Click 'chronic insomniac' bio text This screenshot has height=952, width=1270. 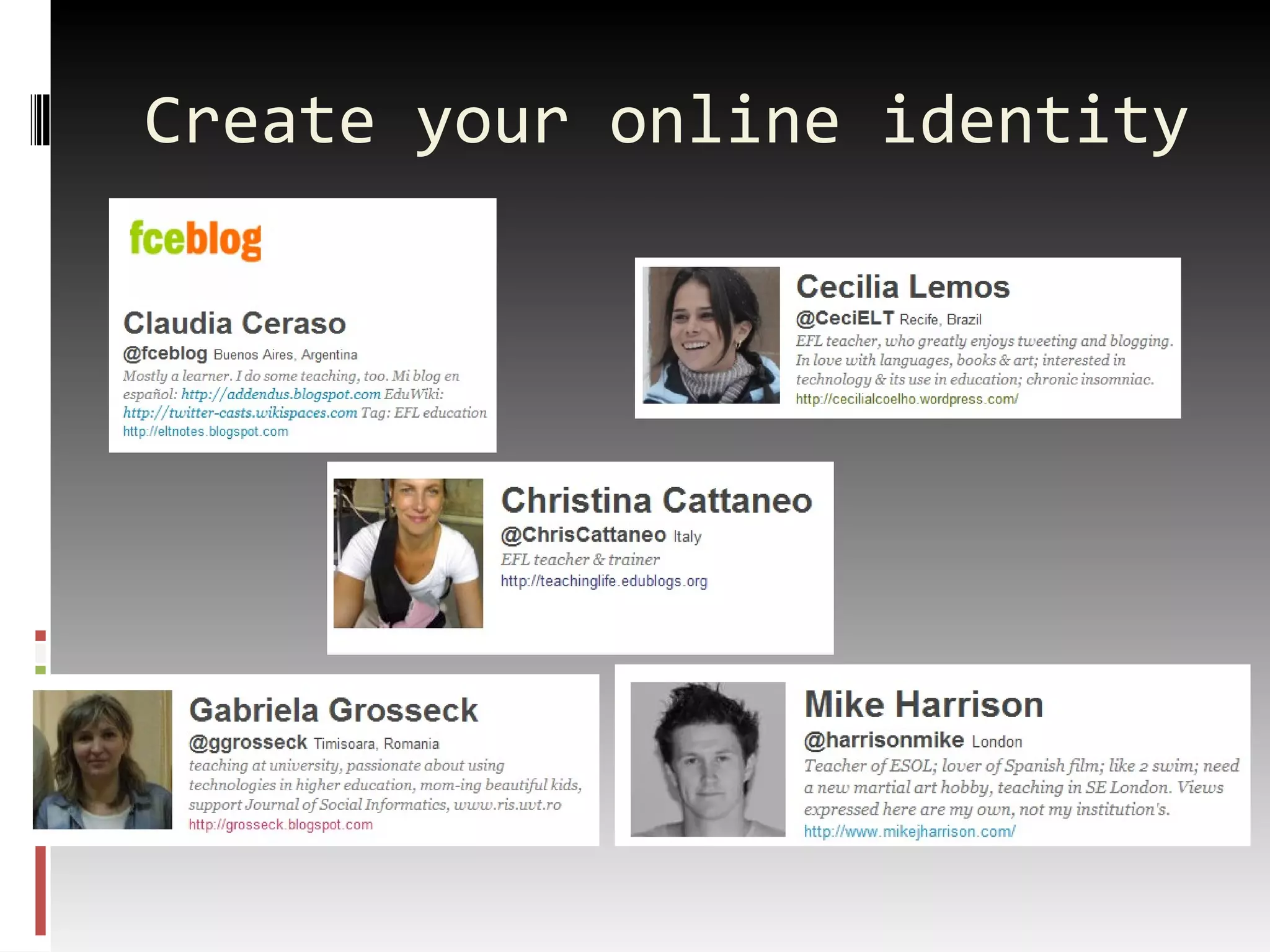1090,380
